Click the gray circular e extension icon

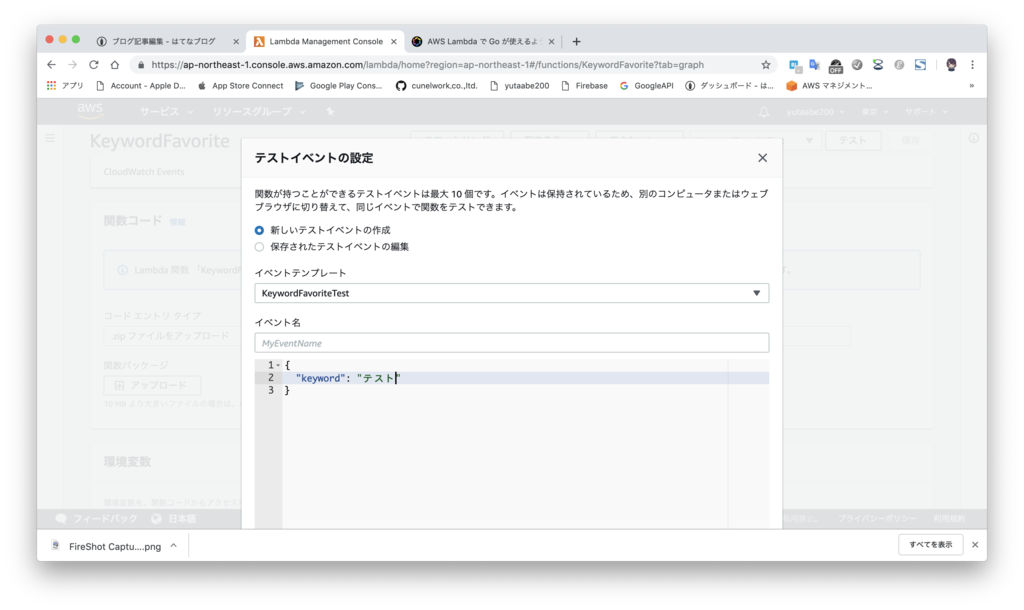coord(899,65)
